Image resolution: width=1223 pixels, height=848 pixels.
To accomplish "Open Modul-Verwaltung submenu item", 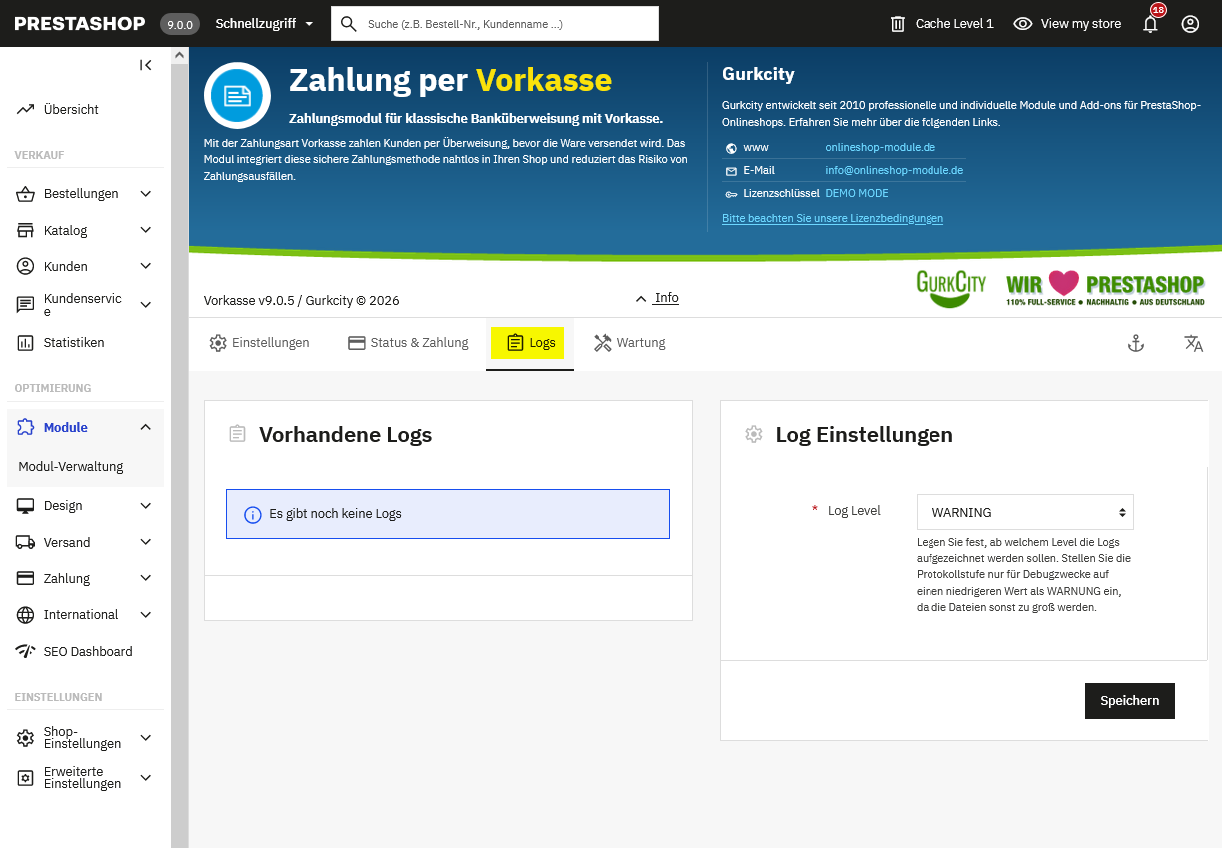I will coord(71,466).
